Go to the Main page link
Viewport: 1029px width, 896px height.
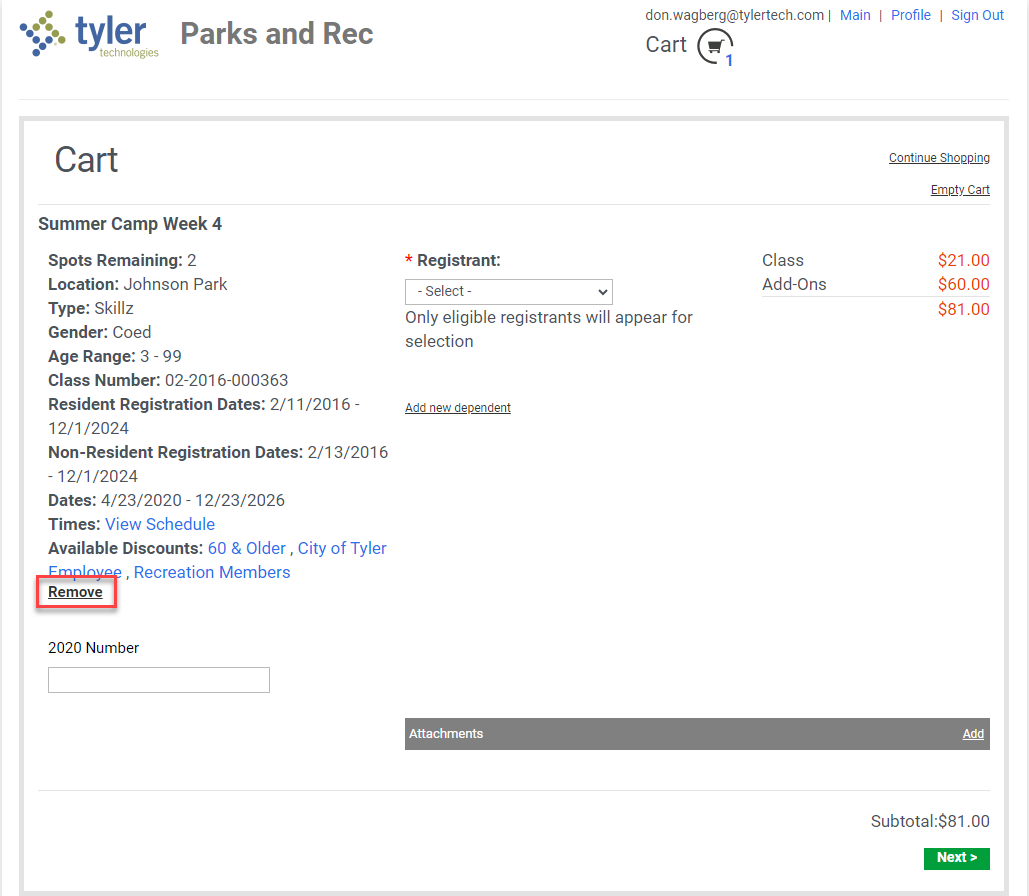click(855, 15)
